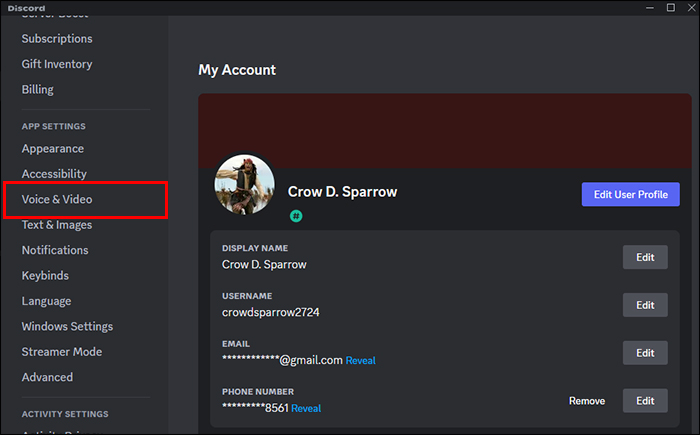Select Language settings
The image size is (700, 435).
(x=46, y=301)
